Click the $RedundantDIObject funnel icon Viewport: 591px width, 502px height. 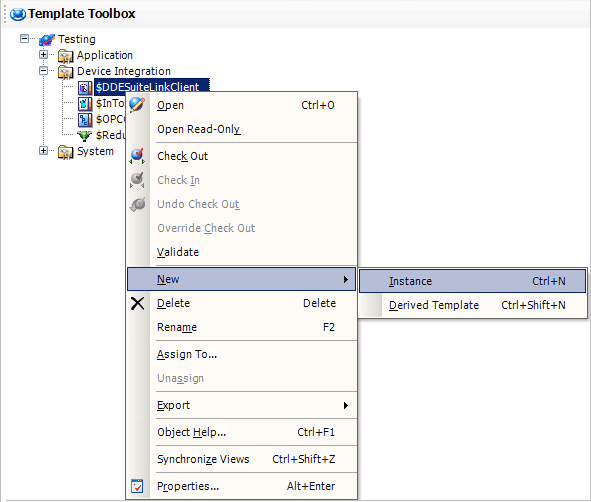tap(84, 135)
